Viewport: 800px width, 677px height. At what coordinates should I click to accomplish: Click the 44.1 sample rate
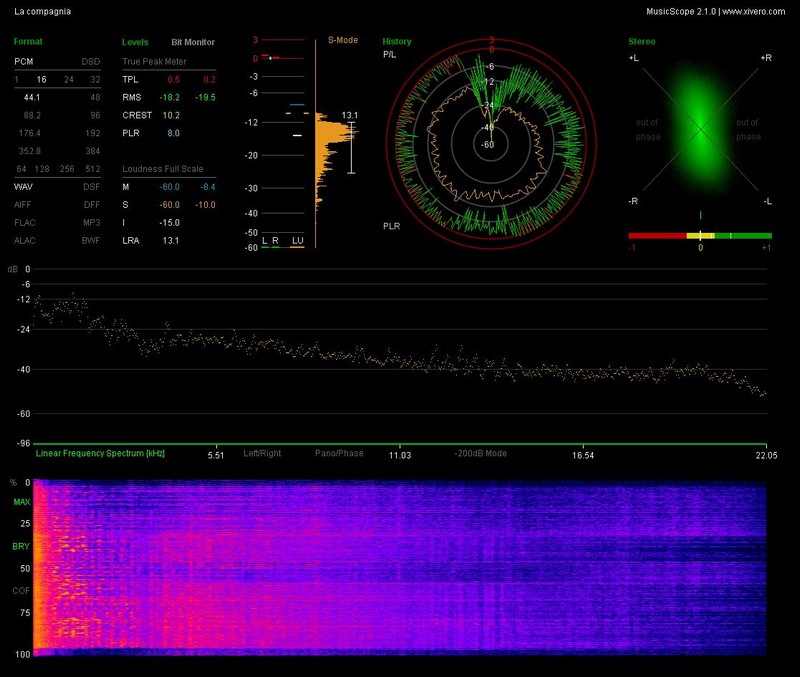[x=32, y=97]
